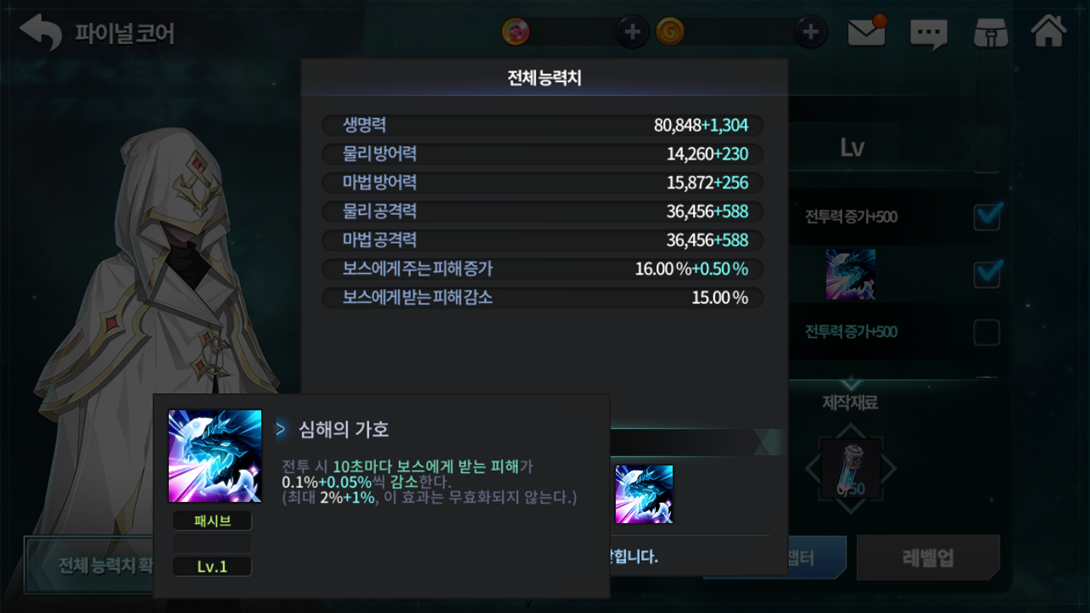Click the 전체 능력치 확인 button
1090x613 pixels.
90,565
